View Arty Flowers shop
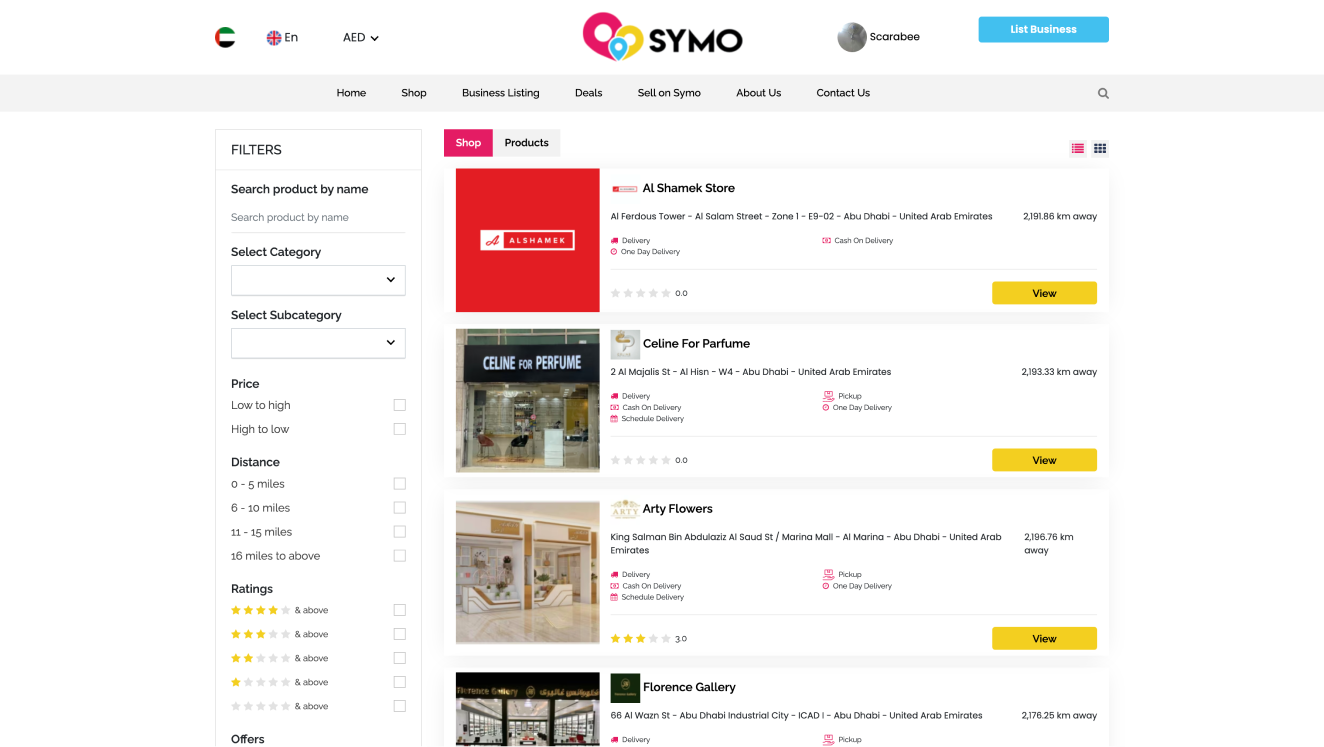 [x=1044, y=638]
